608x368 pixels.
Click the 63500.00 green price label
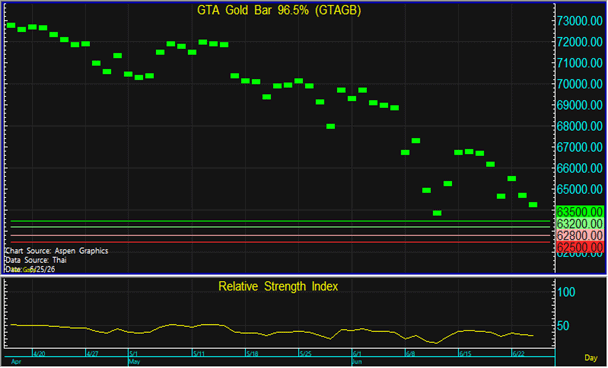click(580, 212)
